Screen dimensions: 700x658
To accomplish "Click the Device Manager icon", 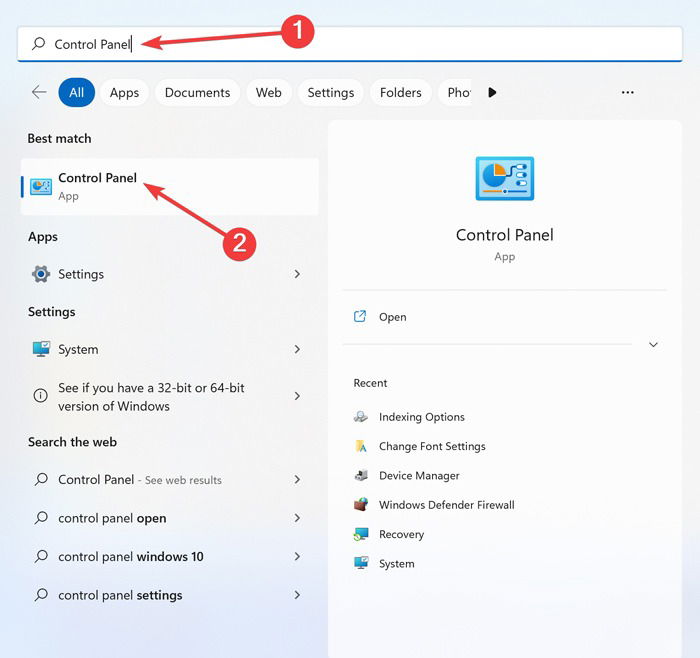I will [x=361, y=475].
